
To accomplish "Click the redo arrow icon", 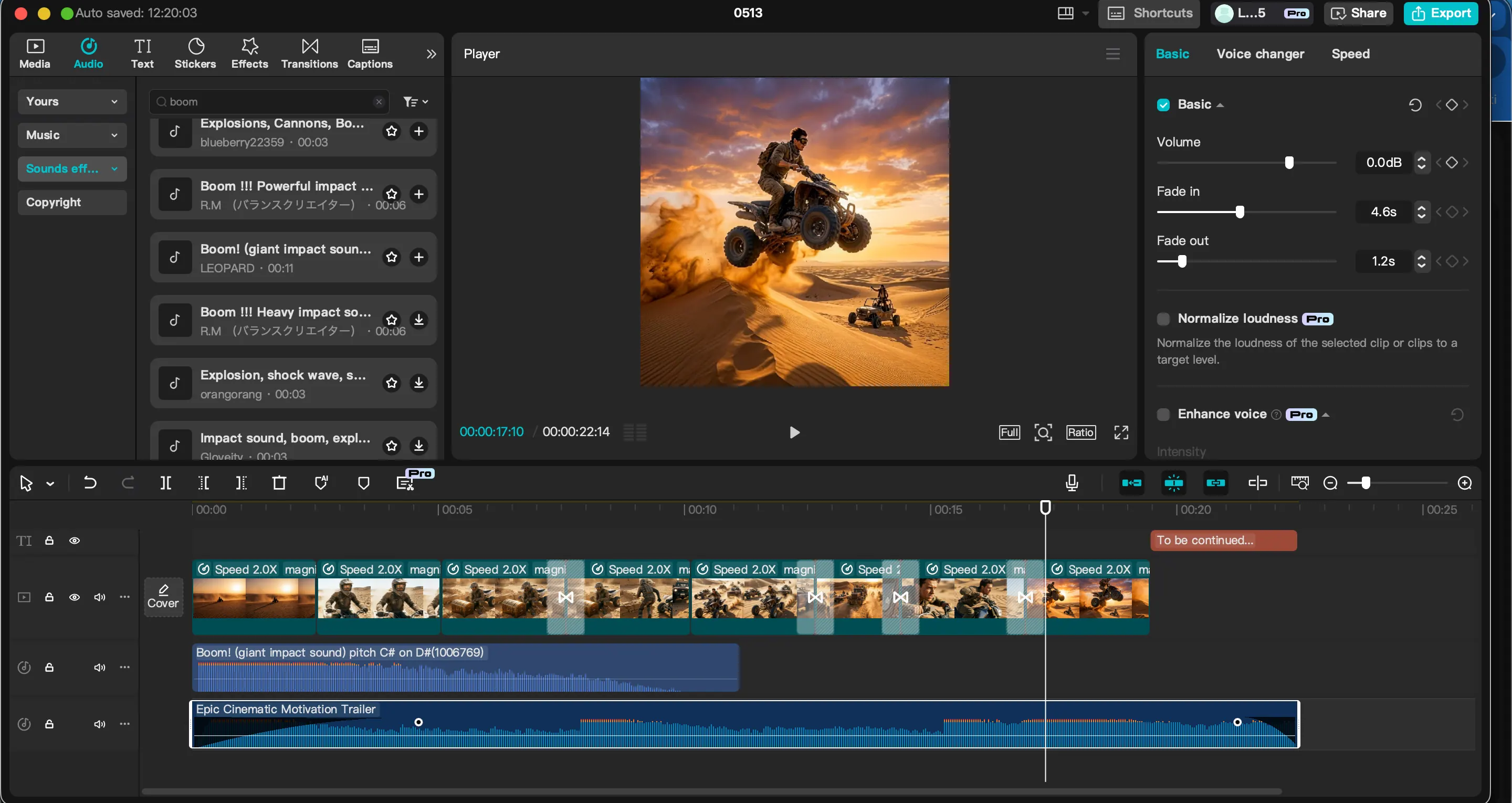I will [x=128, y=483].
